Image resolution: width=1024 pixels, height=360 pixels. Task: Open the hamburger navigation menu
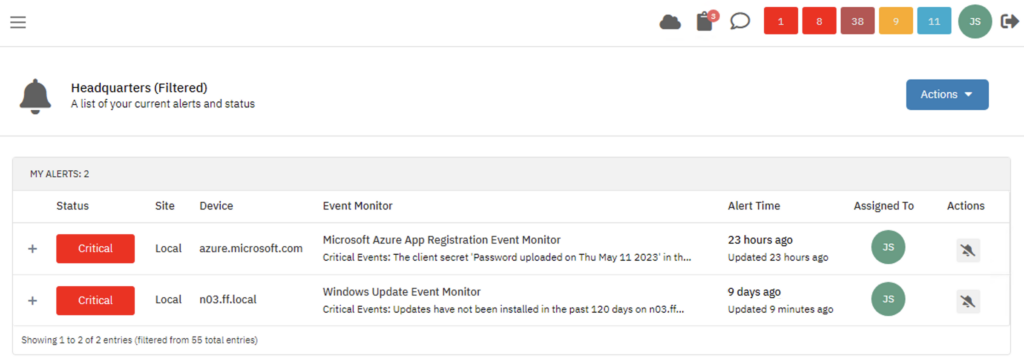(x=18, y=22)
